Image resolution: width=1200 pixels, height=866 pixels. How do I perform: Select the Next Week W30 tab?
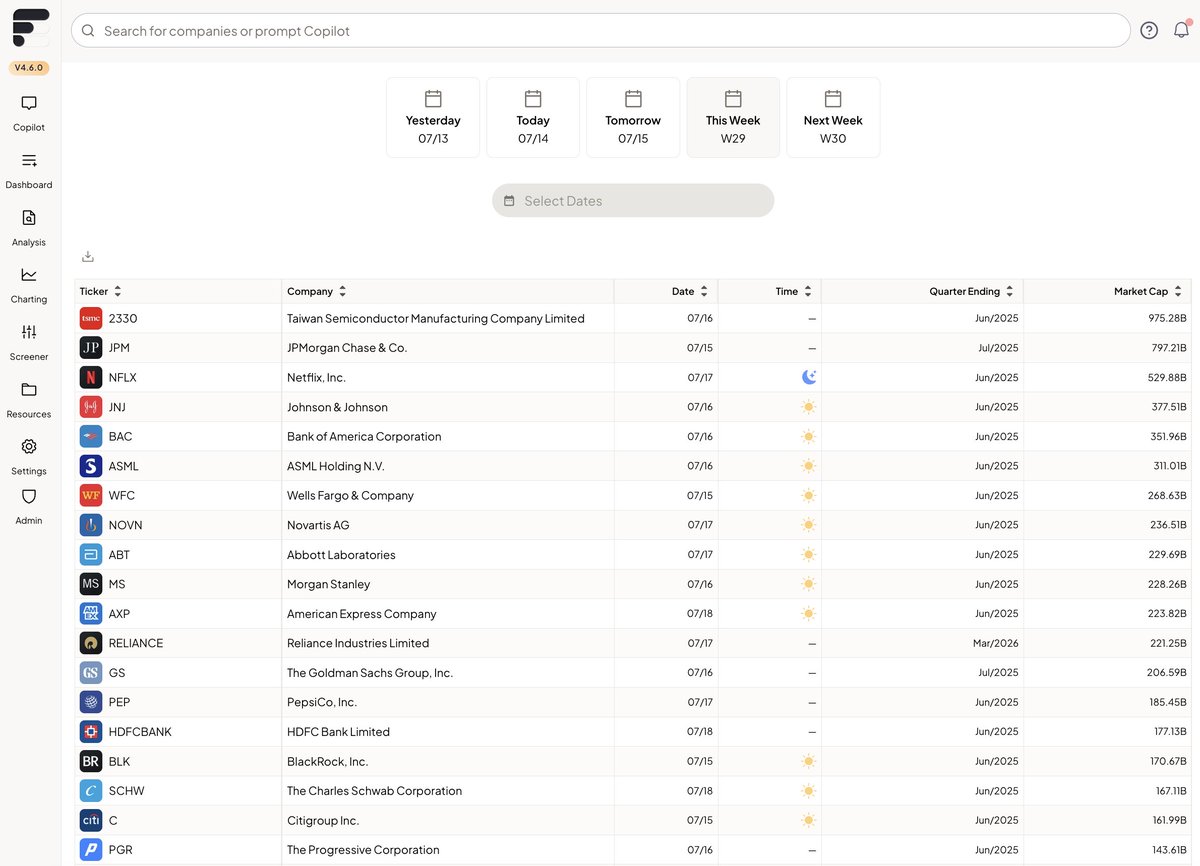pyautogui.click(x=833, y=118)
